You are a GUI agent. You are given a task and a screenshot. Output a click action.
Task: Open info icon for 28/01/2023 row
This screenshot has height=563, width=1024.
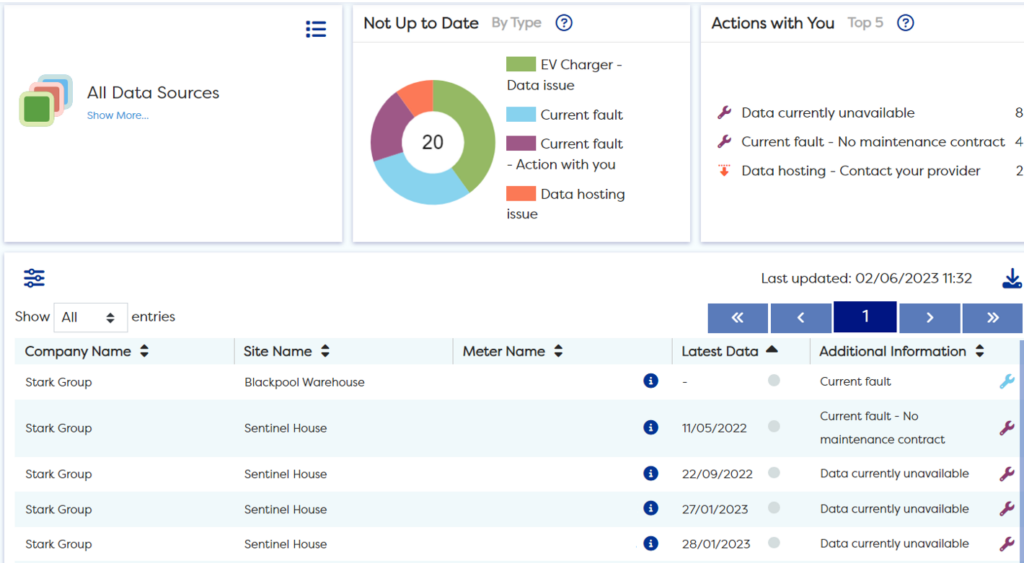[x=650, y=543]
